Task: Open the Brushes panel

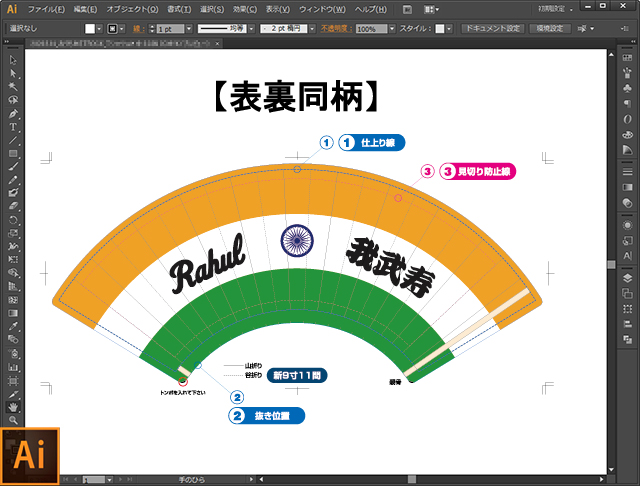Action: (x=627, y=73)
